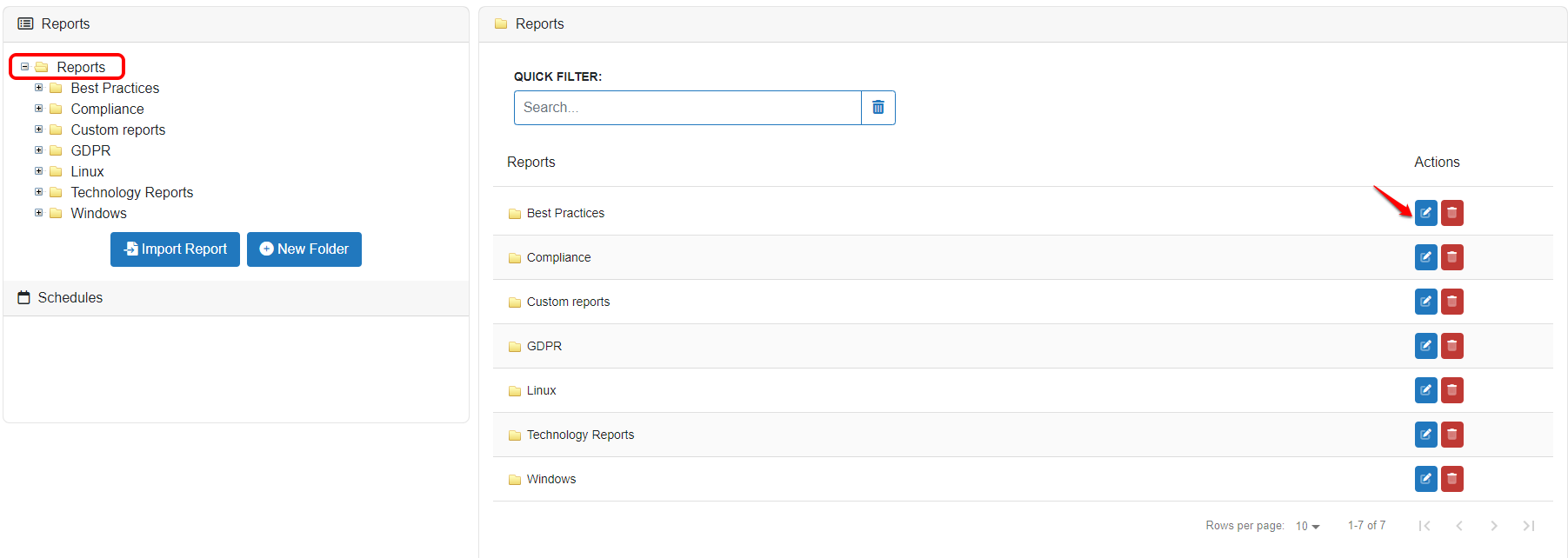This screenshot has height=558, width=1568.
Task: Go to the previous page of results
Action: pyautogui.click(x=1459, y=526)
